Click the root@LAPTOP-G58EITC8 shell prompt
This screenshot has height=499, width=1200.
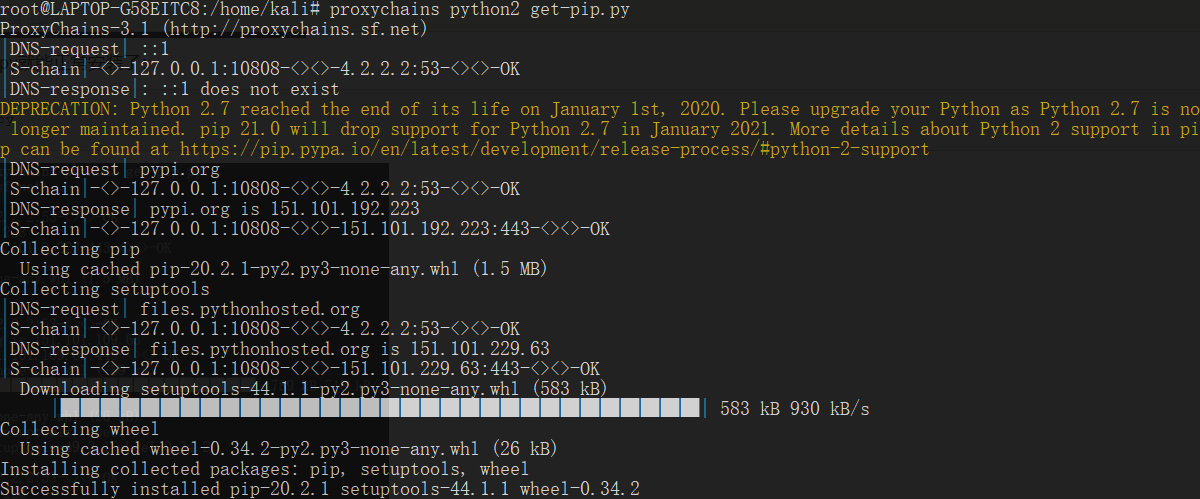pyautogui.click(x=161, y=9)
